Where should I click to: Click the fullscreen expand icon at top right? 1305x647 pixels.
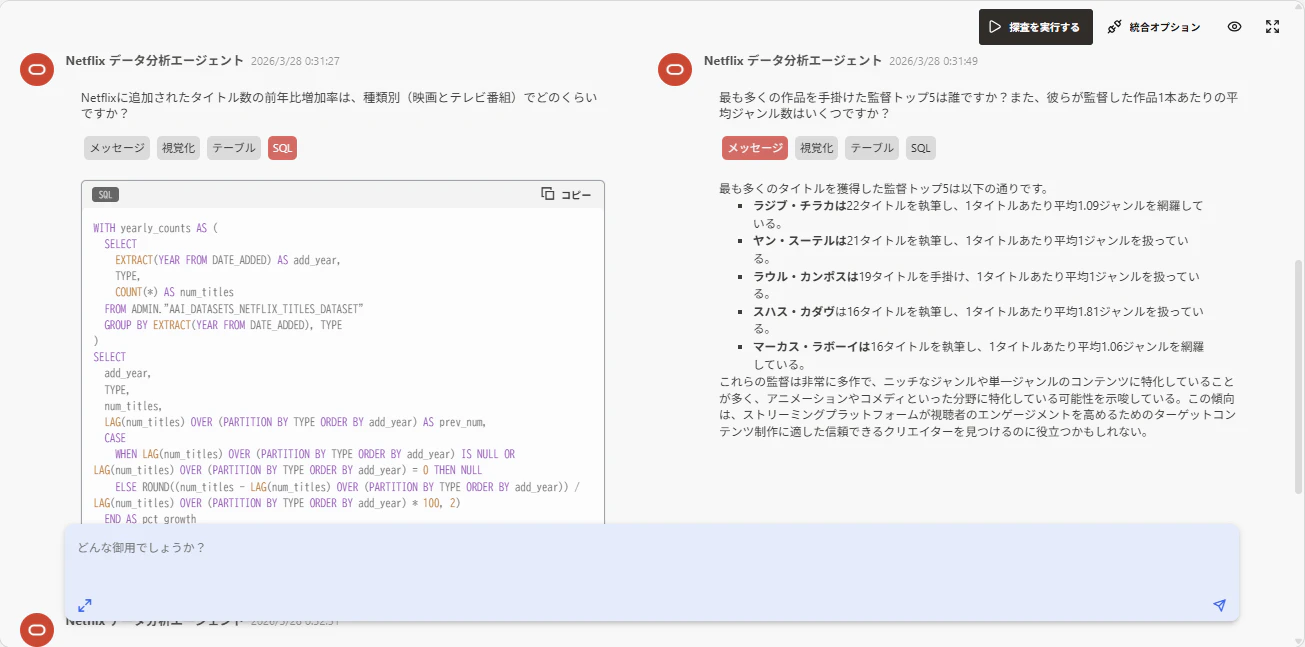[x=1272, y=27]
